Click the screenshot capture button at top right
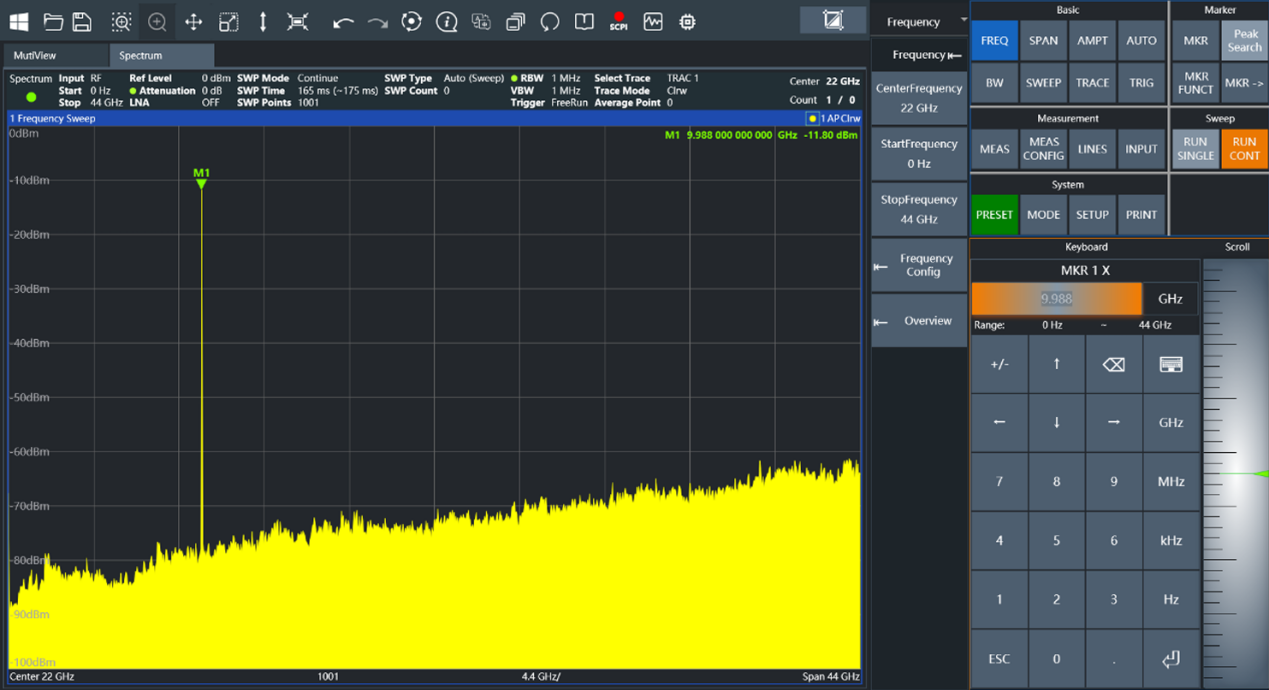 [832, 20]
